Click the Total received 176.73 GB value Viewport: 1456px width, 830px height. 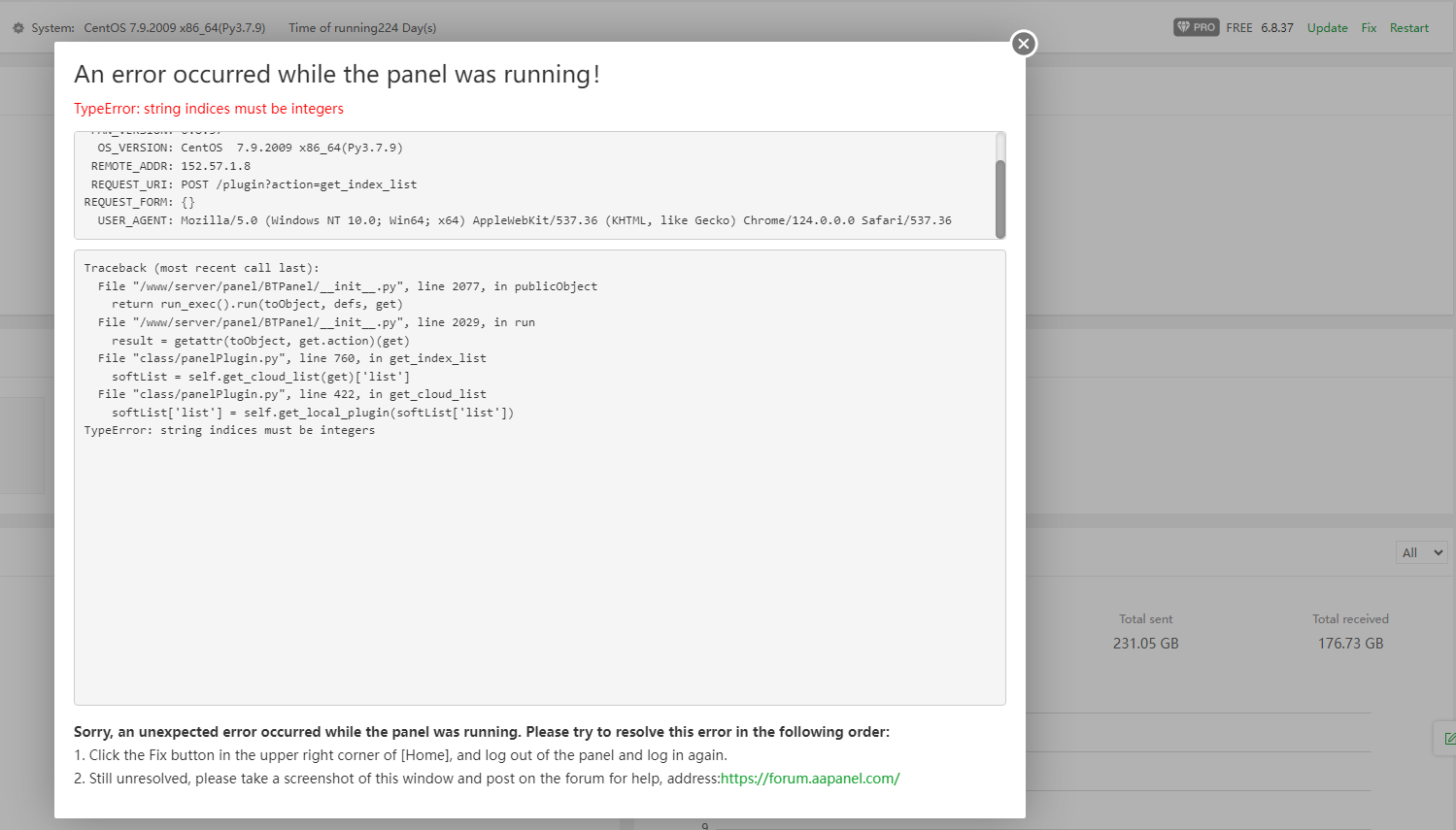pyautogui.click(x=1351, y=644)
